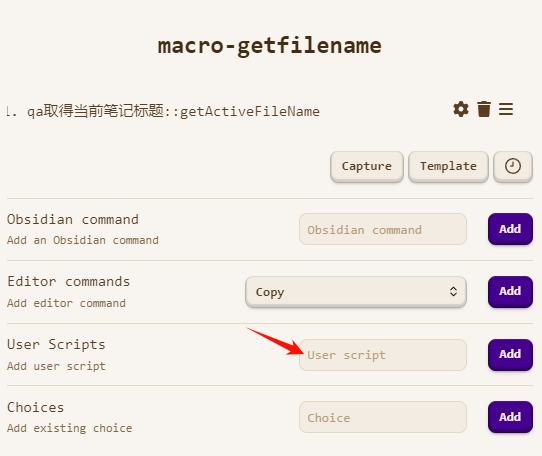Add the existing choice

pos(510,417)
